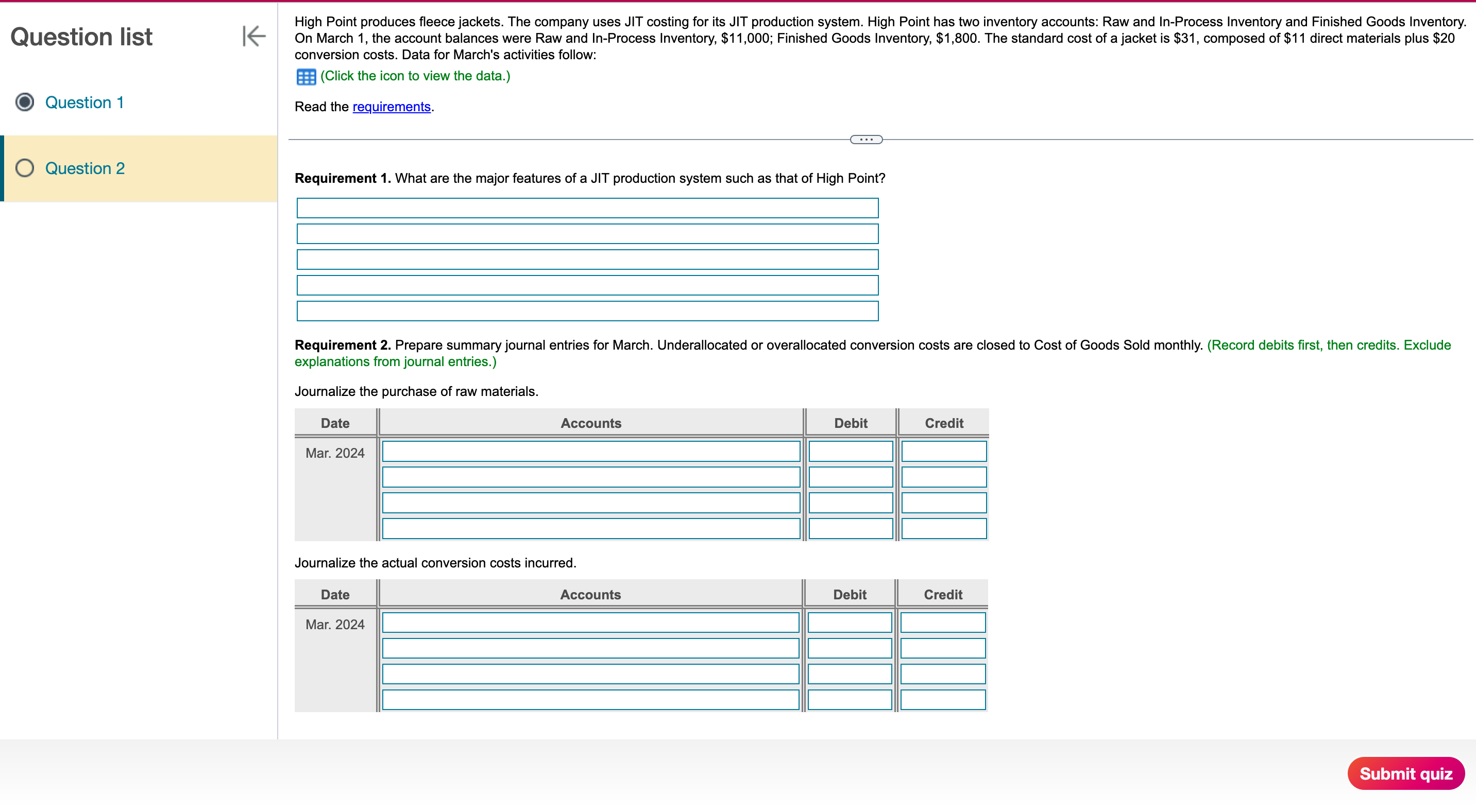This screenshot has height=812, width=1476.
Task: Click the last Requirement 1 answer box
Action: point(587,312)
